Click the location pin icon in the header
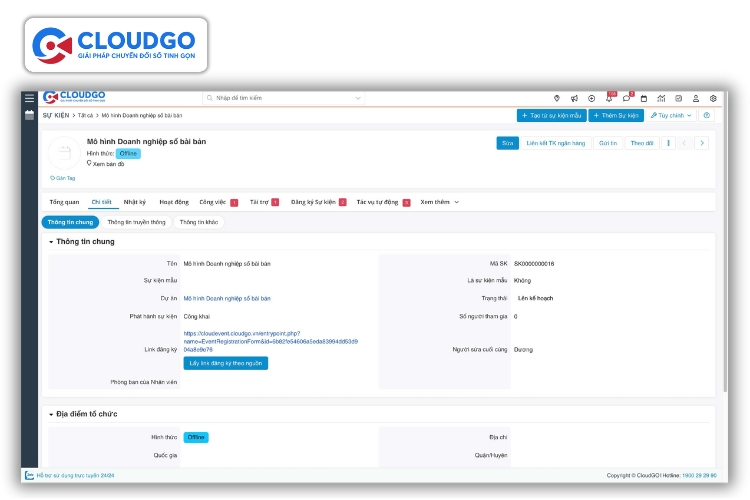 557,98
